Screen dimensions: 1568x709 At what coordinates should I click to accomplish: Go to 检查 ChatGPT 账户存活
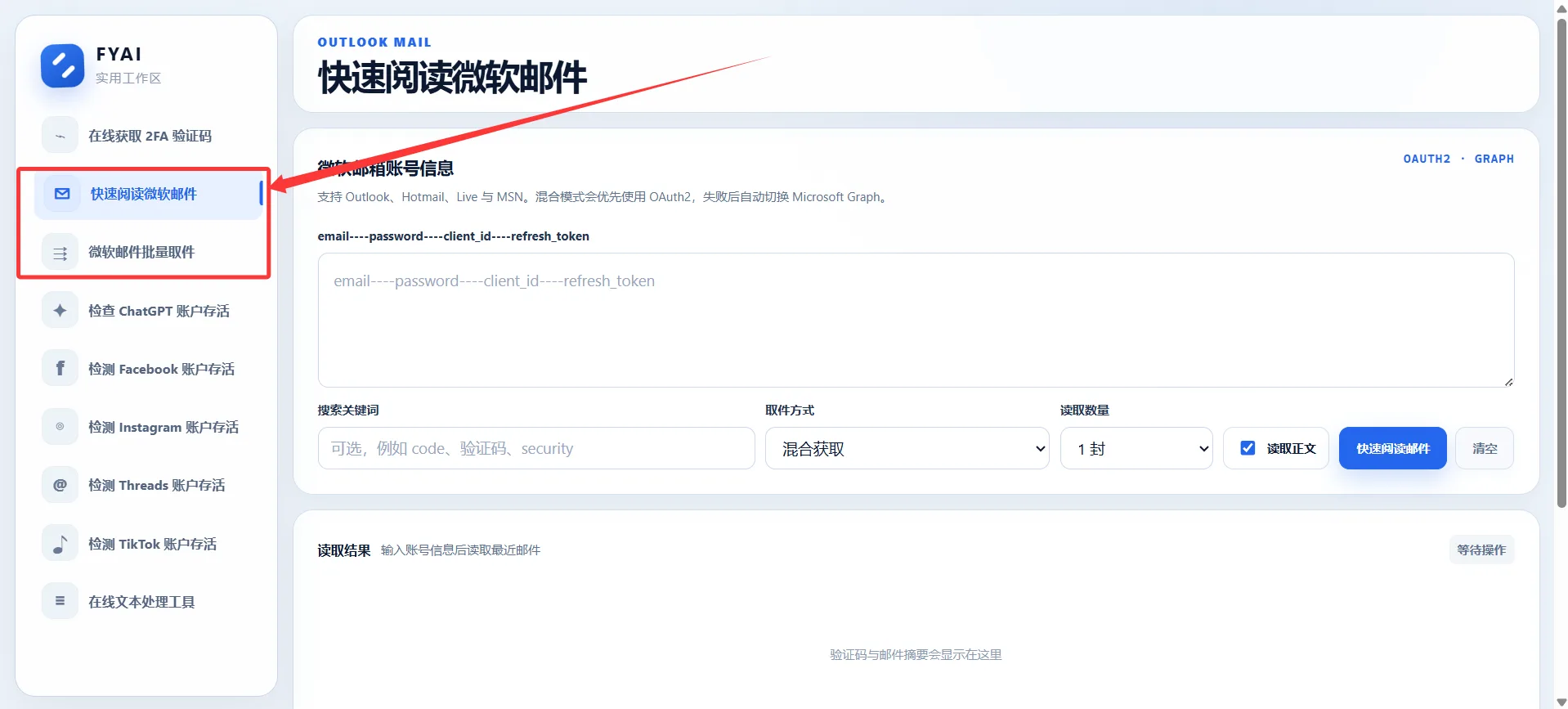click(148, 311)
